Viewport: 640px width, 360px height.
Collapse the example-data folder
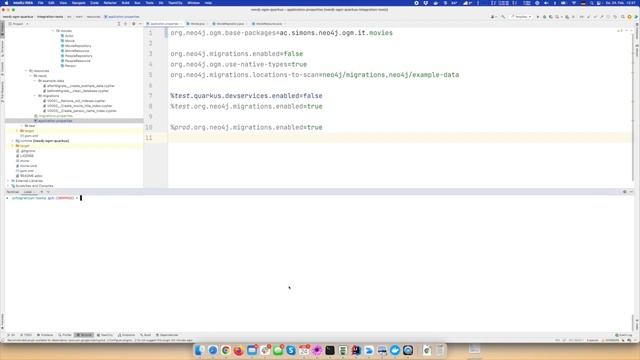35,81
